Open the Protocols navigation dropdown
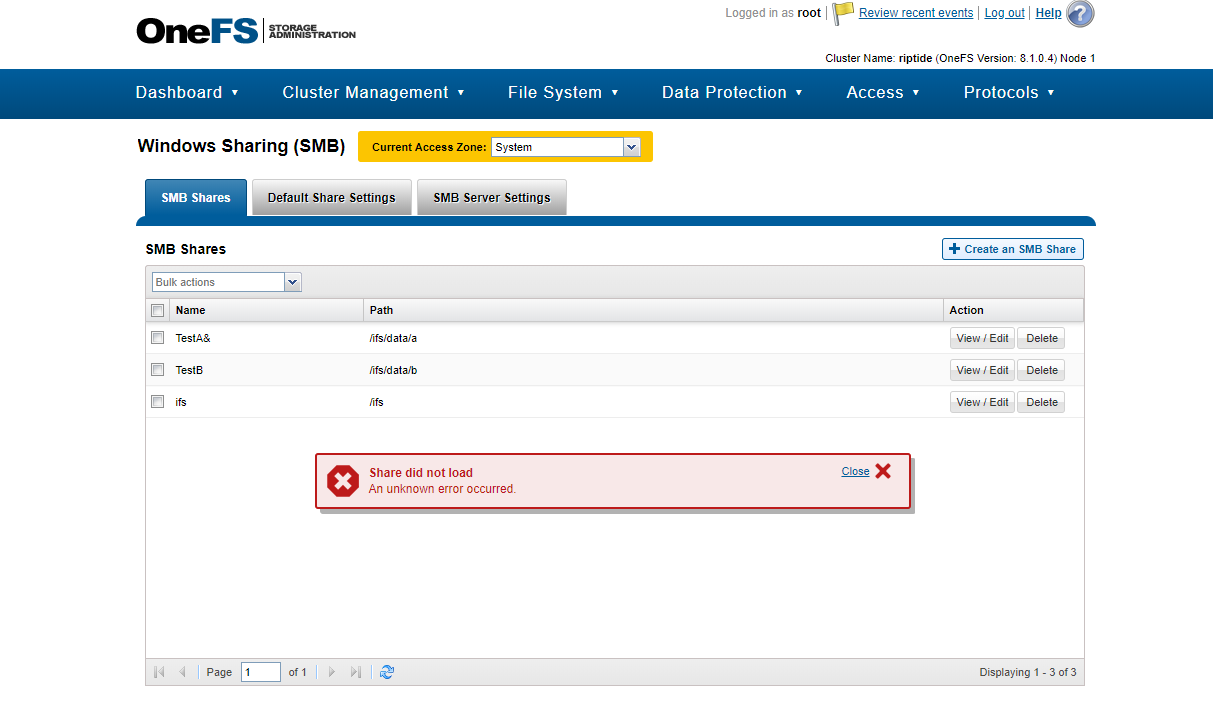Image resolution: width=1213 pixels, height=720 pixels. (1009, 93)
